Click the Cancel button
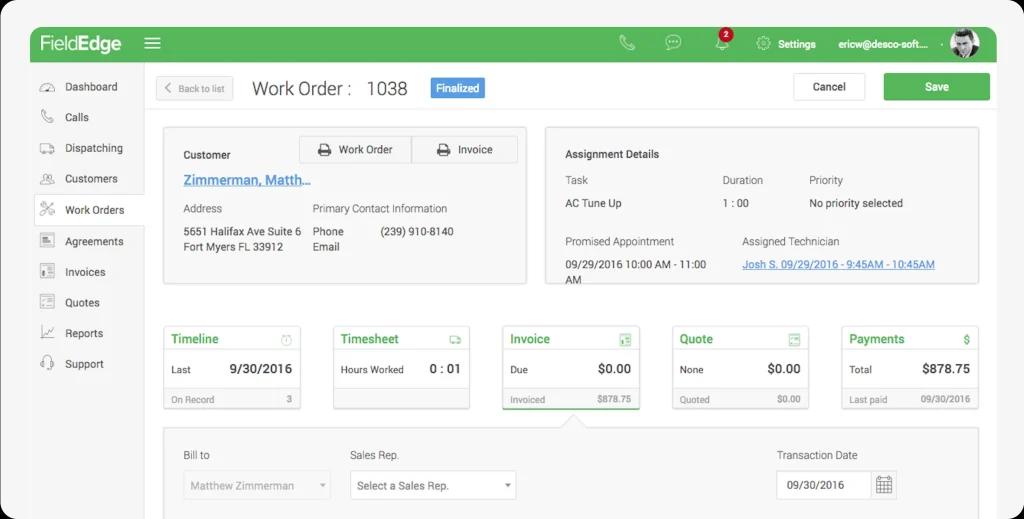The image size is (1024, 519). click(829, 87)
